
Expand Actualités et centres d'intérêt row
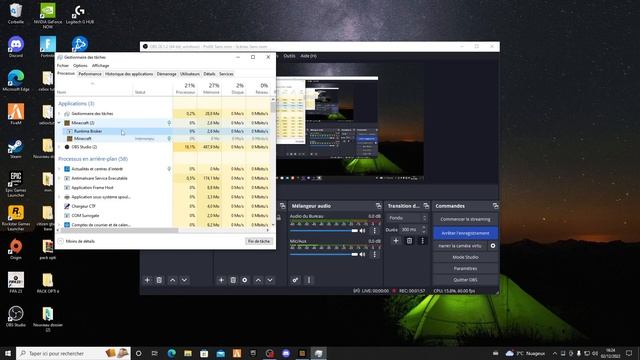pos(59,169)
